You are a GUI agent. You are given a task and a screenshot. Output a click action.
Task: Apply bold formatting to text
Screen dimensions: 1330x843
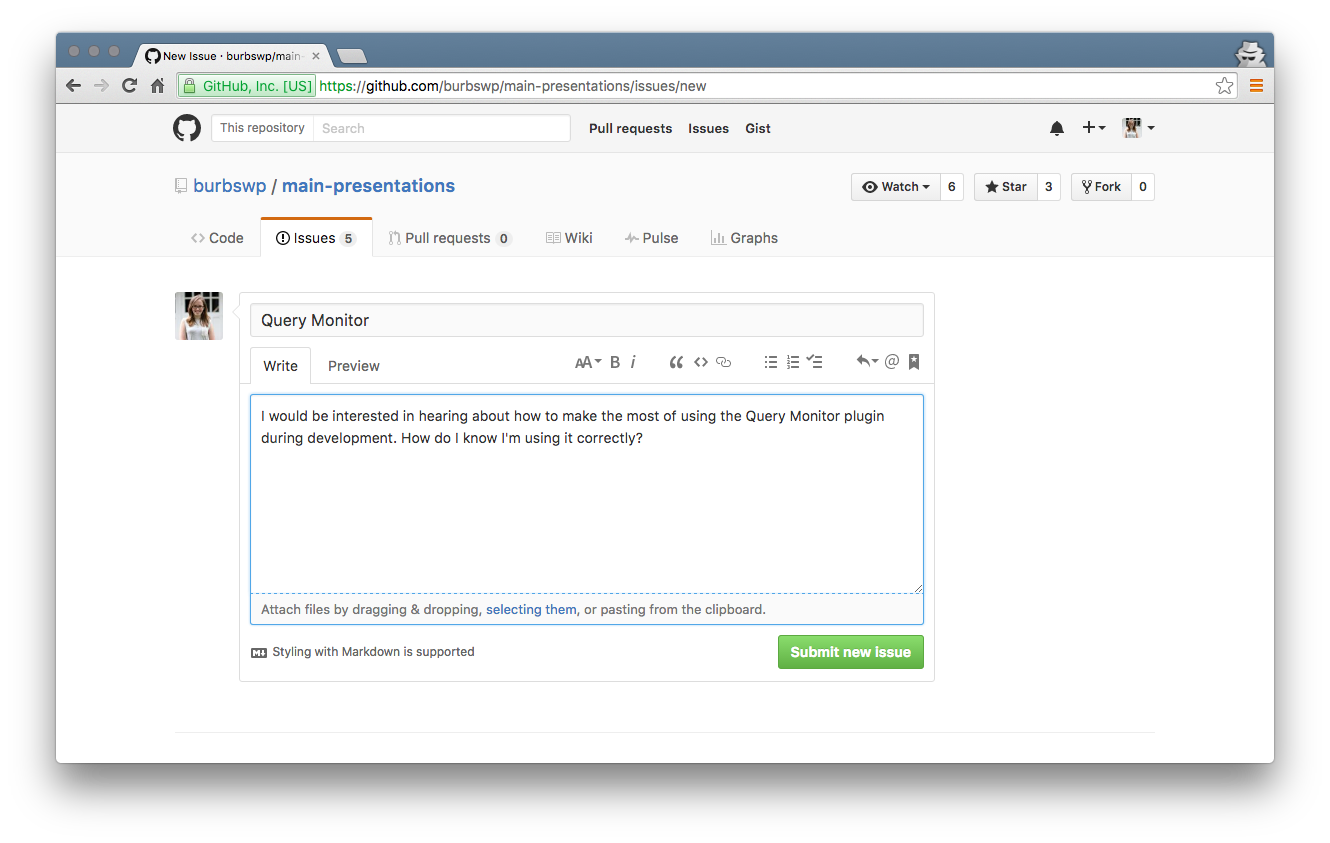pyautogui.click(x=615, y=362)
